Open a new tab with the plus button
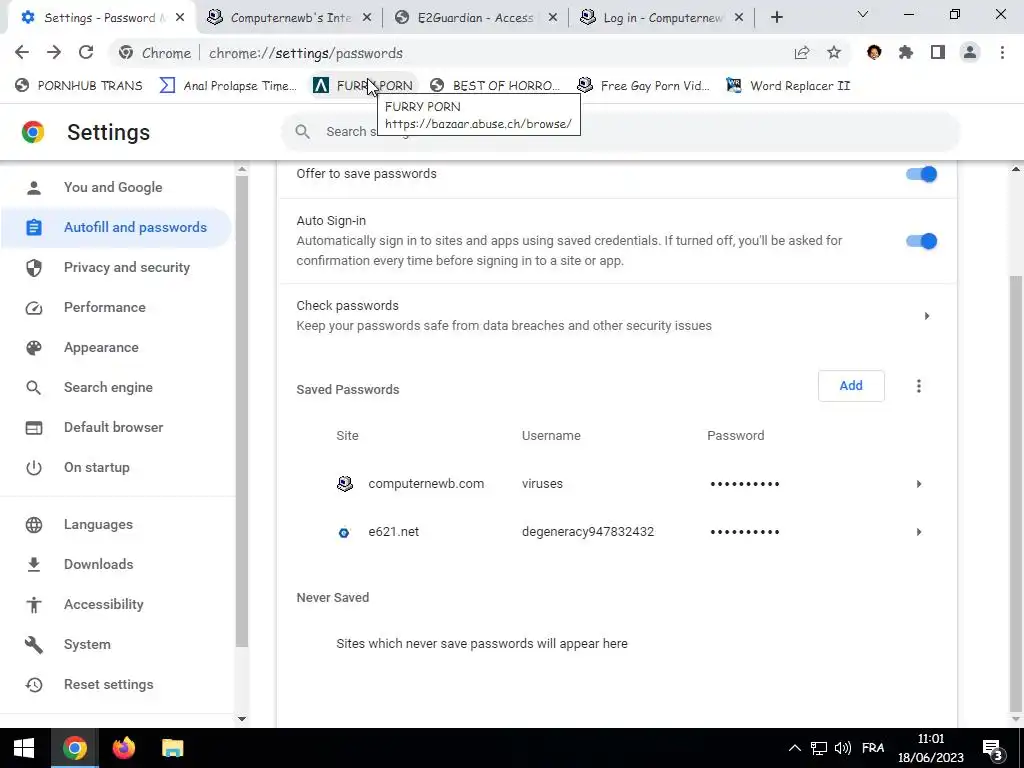 point(776,18)
